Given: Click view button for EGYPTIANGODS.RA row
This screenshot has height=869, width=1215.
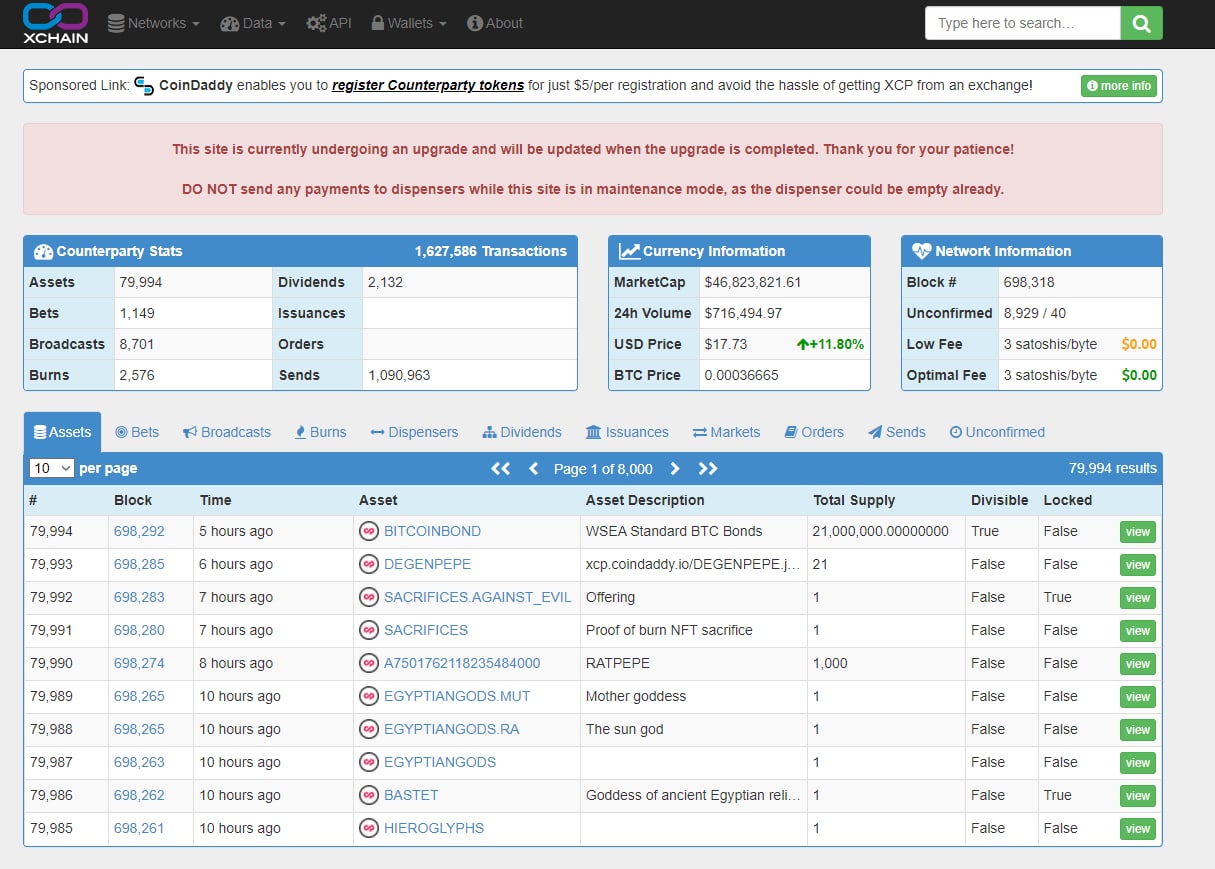Looking at the screenshot, I should pos(1138,730).
